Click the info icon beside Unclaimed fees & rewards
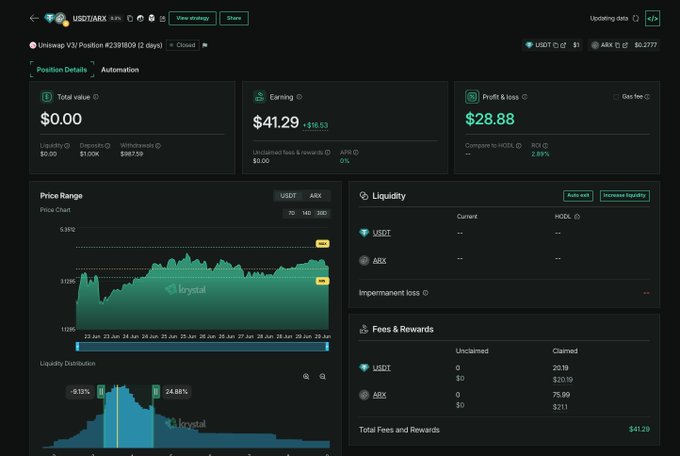The height and width of the screenshot is (456, 680). [327, 152]
